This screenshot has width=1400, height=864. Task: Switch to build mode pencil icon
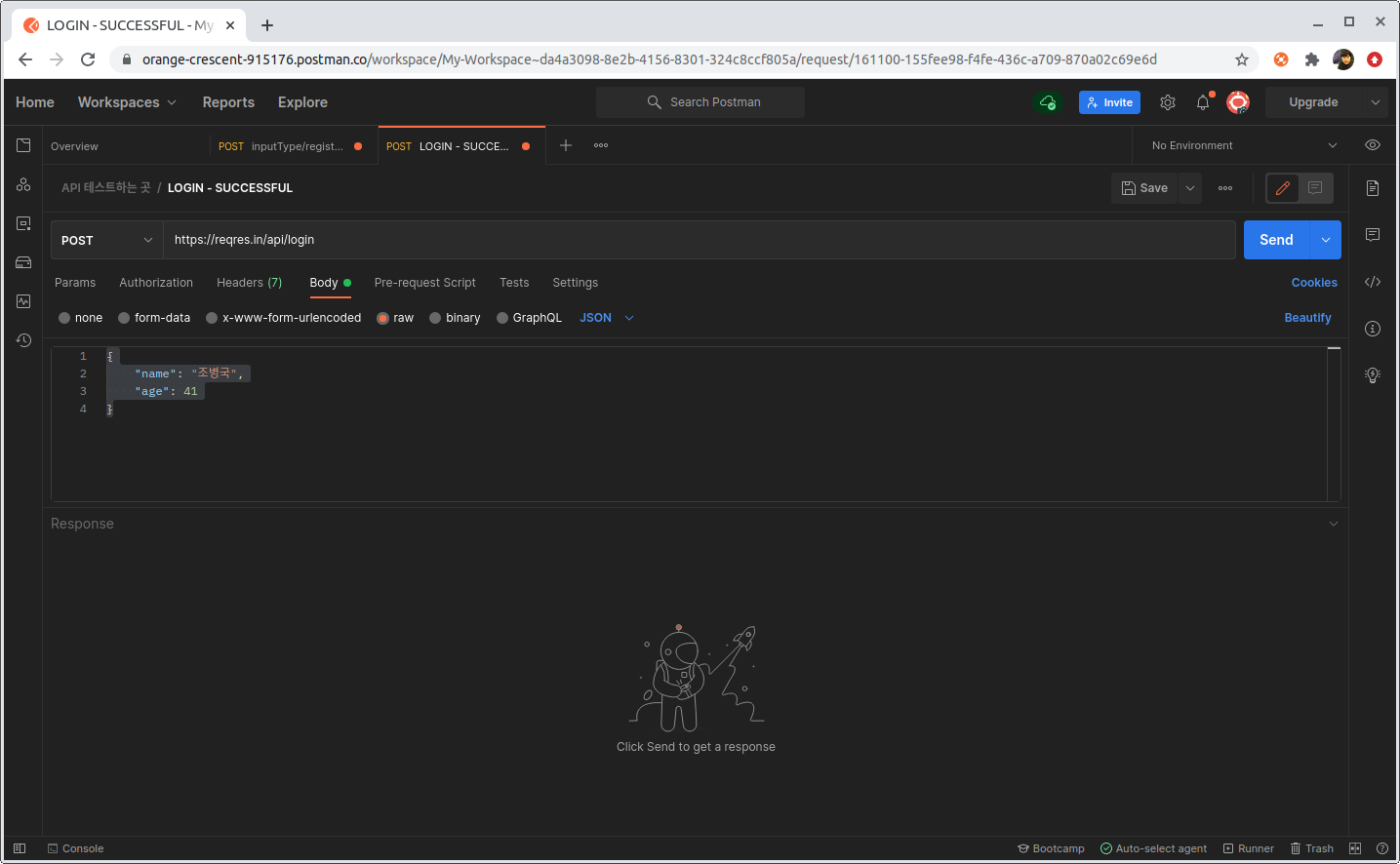click(1283, 188)
